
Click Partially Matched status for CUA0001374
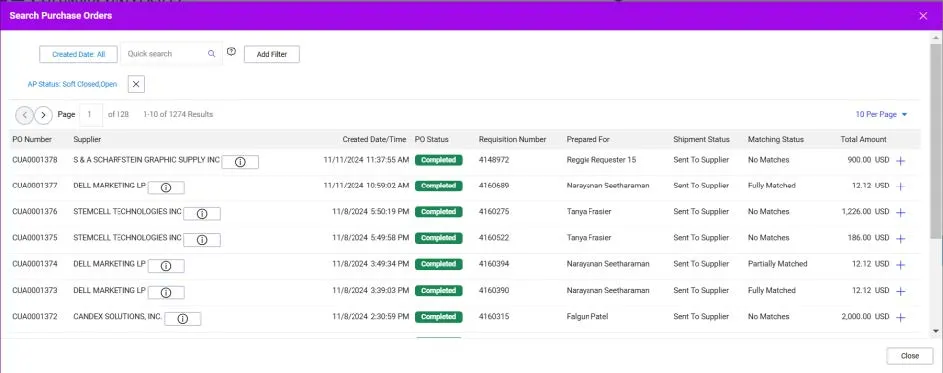[x=778, y=264]
